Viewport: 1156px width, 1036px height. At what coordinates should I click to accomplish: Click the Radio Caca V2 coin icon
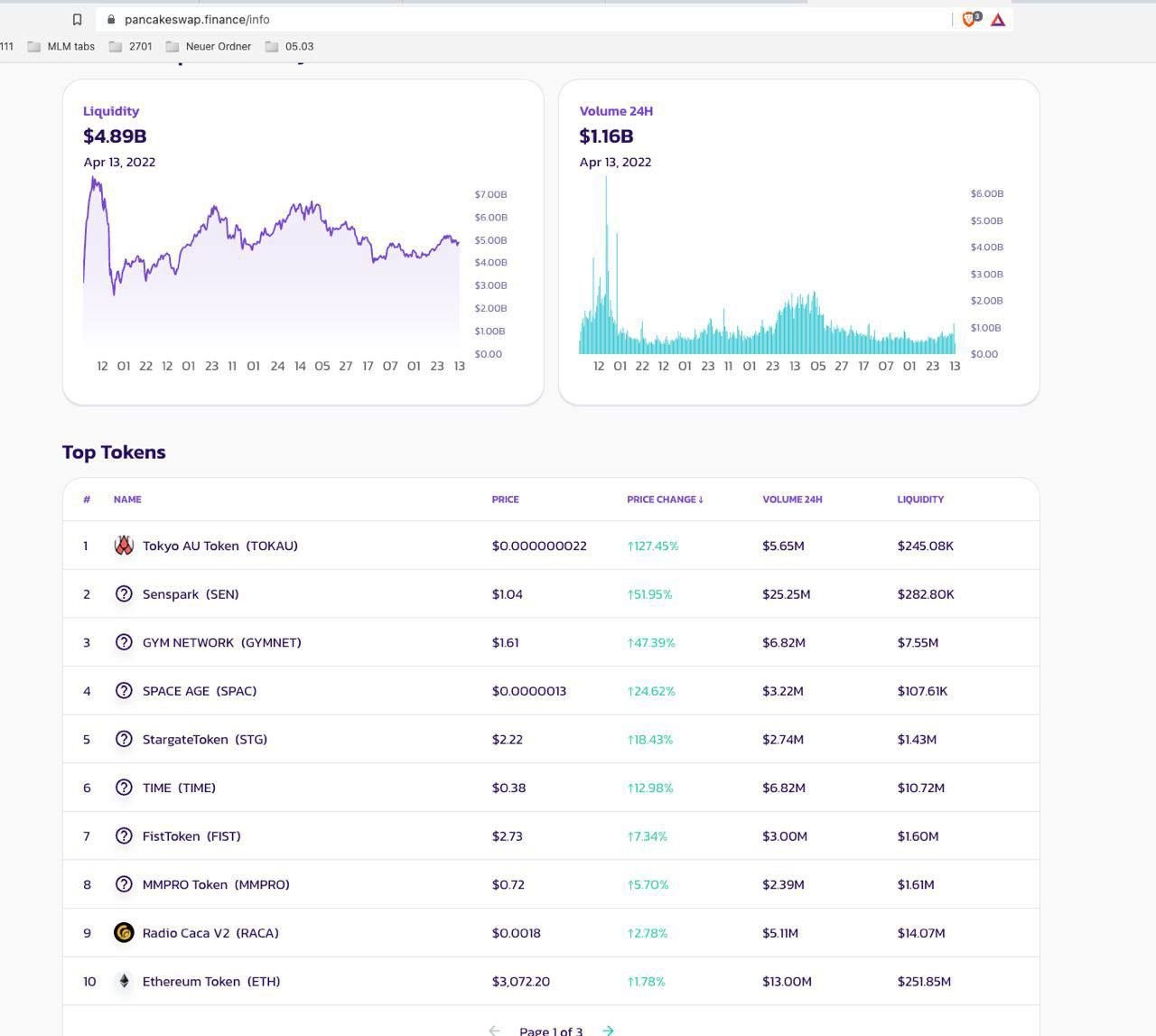(x=124, y=932)
